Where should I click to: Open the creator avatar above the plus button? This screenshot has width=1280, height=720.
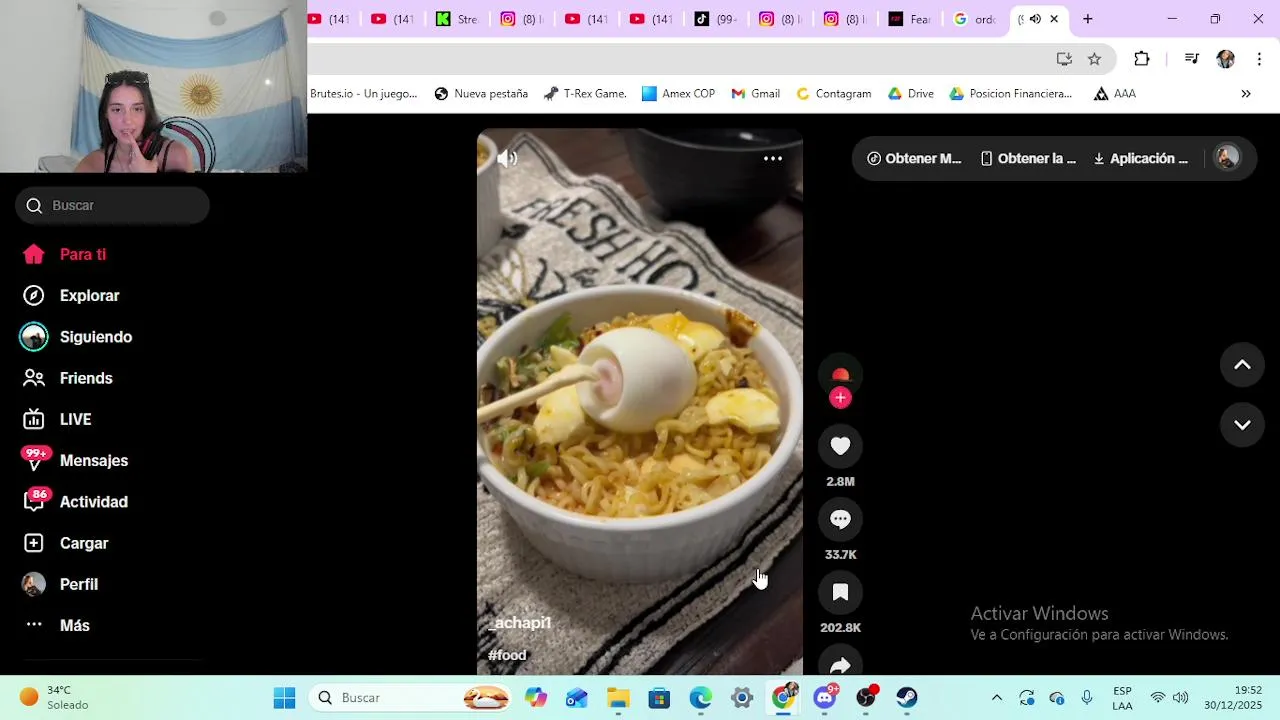click(x=840, y=375)
